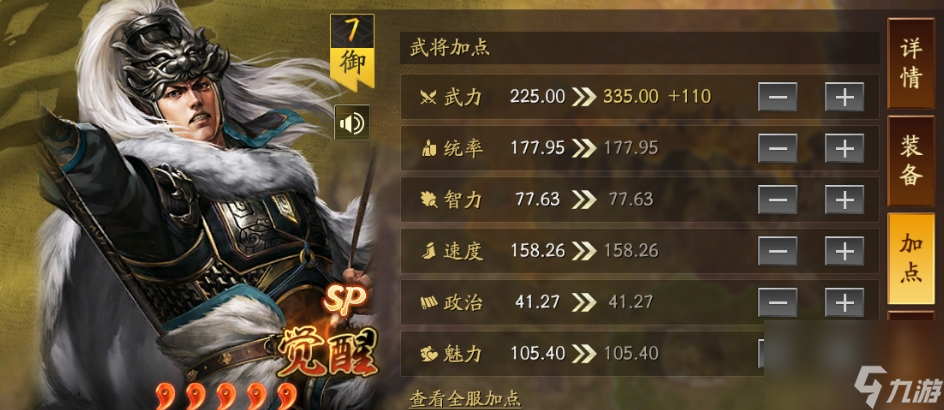Tap the crossed swords 武力 icon
This screenshot has height=410, width=944.
(x=428, y=96)
